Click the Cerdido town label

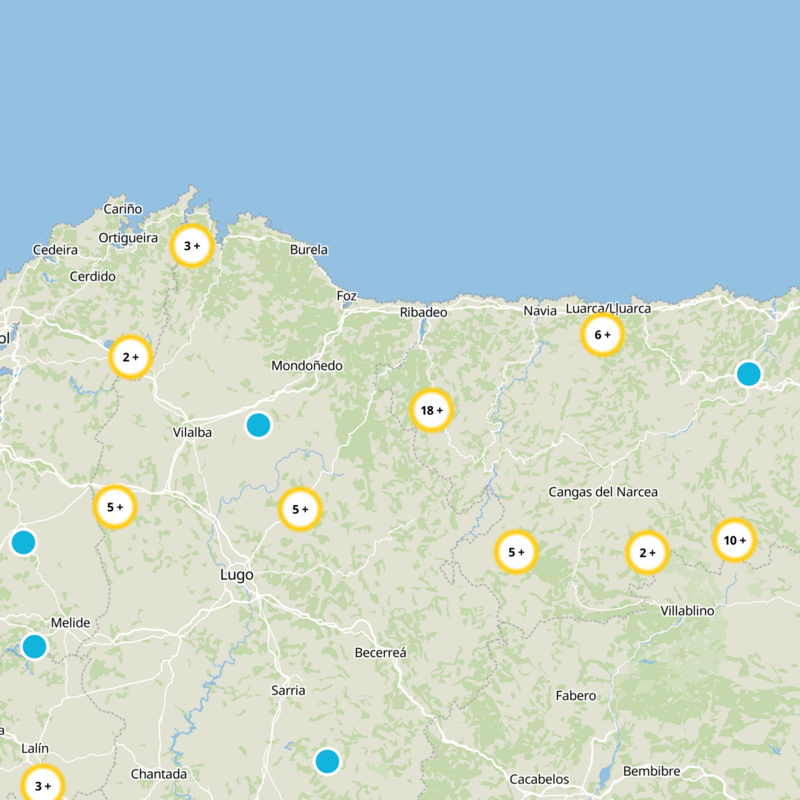click(x=93, y=277)
